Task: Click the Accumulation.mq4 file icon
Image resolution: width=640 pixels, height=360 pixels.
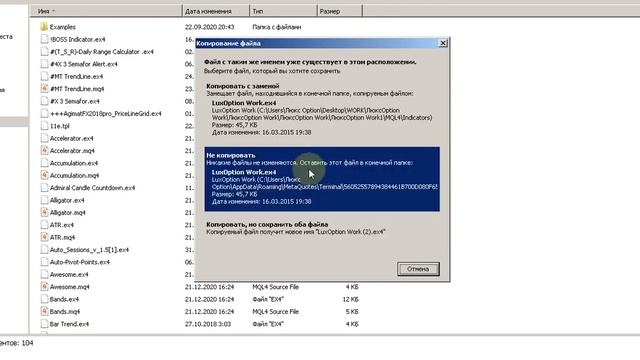Action: (44, 175)
